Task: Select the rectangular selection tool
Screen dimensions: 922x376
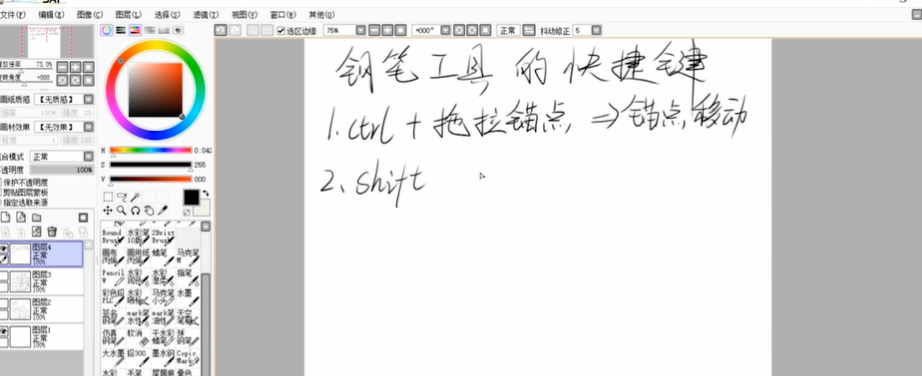Action: 108,197
